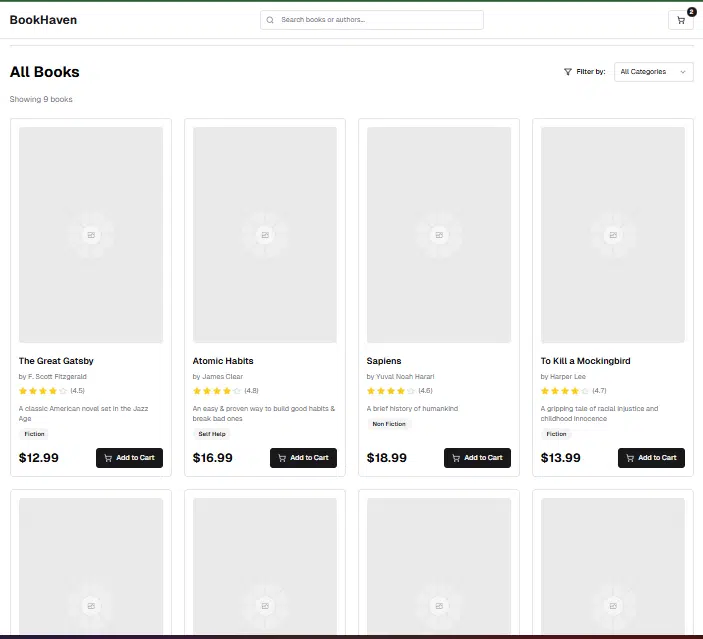The height and width of the screenshot is (639, 703).
Task: Add Sapiens to cart
Action: [477, 458]
